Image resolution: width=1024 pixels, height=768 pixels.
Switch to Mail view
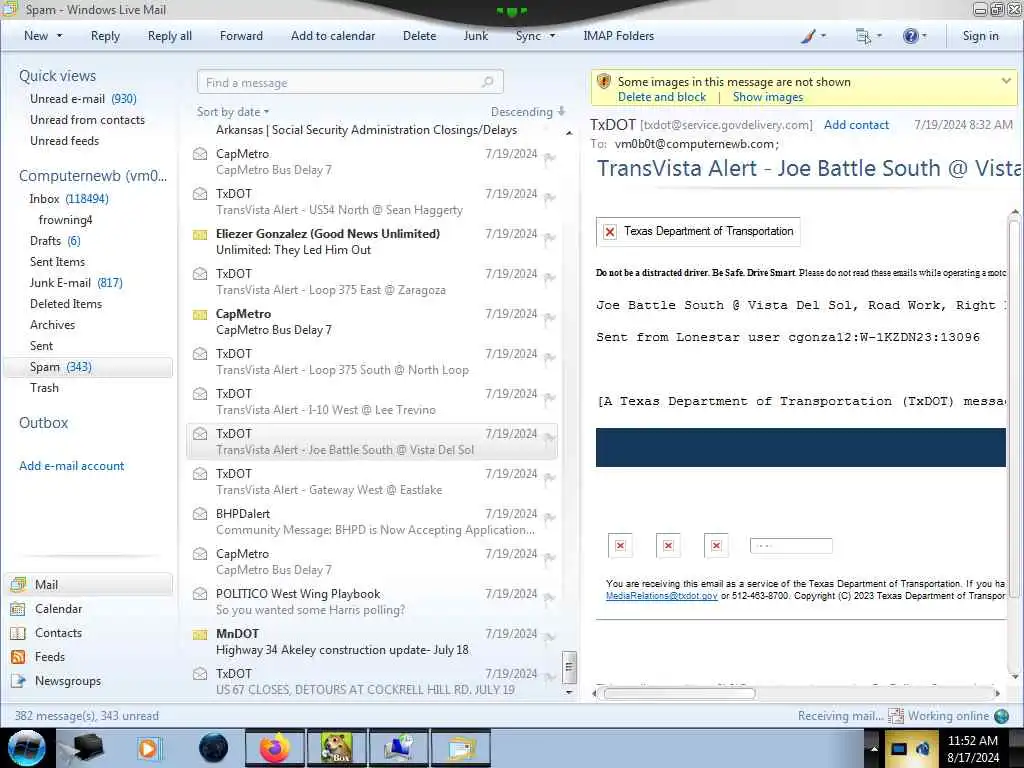(x=89, y=584)
